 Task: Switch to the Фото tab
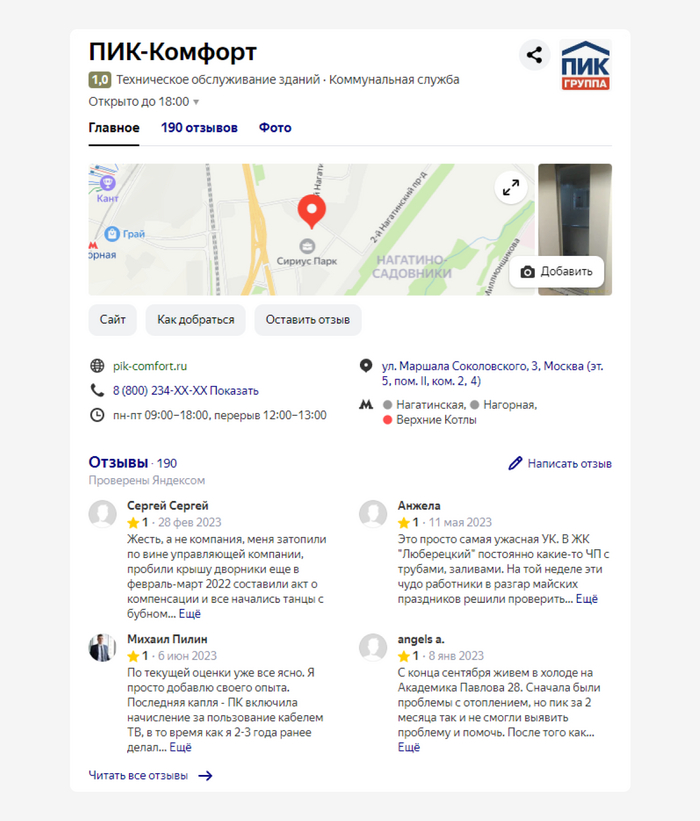[275, 128]
